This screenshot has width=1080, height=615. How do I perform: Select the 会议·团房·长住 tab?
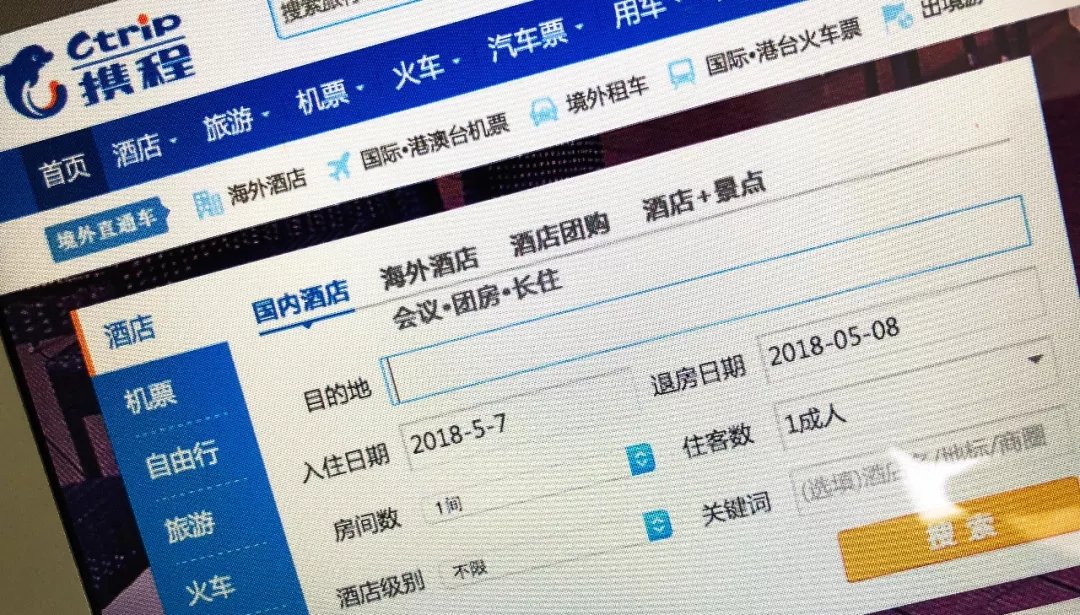[477, 300]
